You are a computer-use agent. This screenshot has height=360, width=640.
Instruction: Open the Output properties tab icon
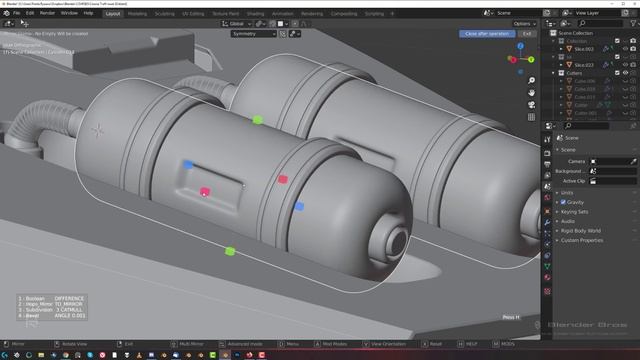(x=547, y=164)
